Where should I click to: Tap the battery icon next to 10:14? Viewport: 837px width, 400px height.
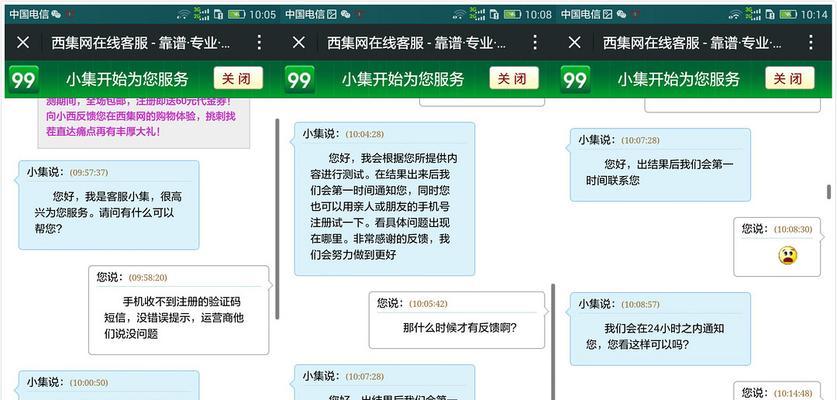pos(788,14)
